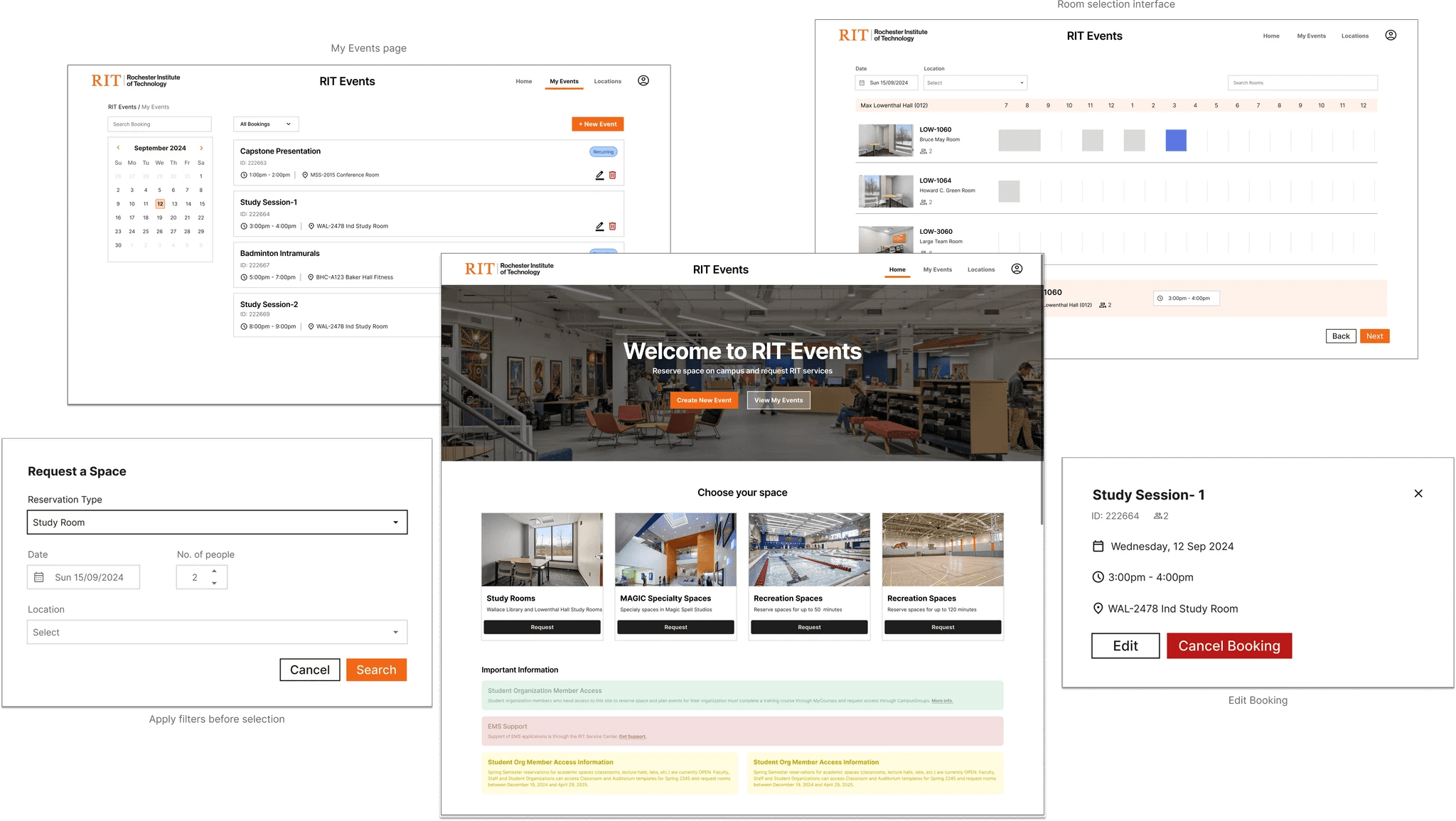Click calendar icon in Request a Space date field
Screen dimensions: 1456x821
click(x=39, y=577)
